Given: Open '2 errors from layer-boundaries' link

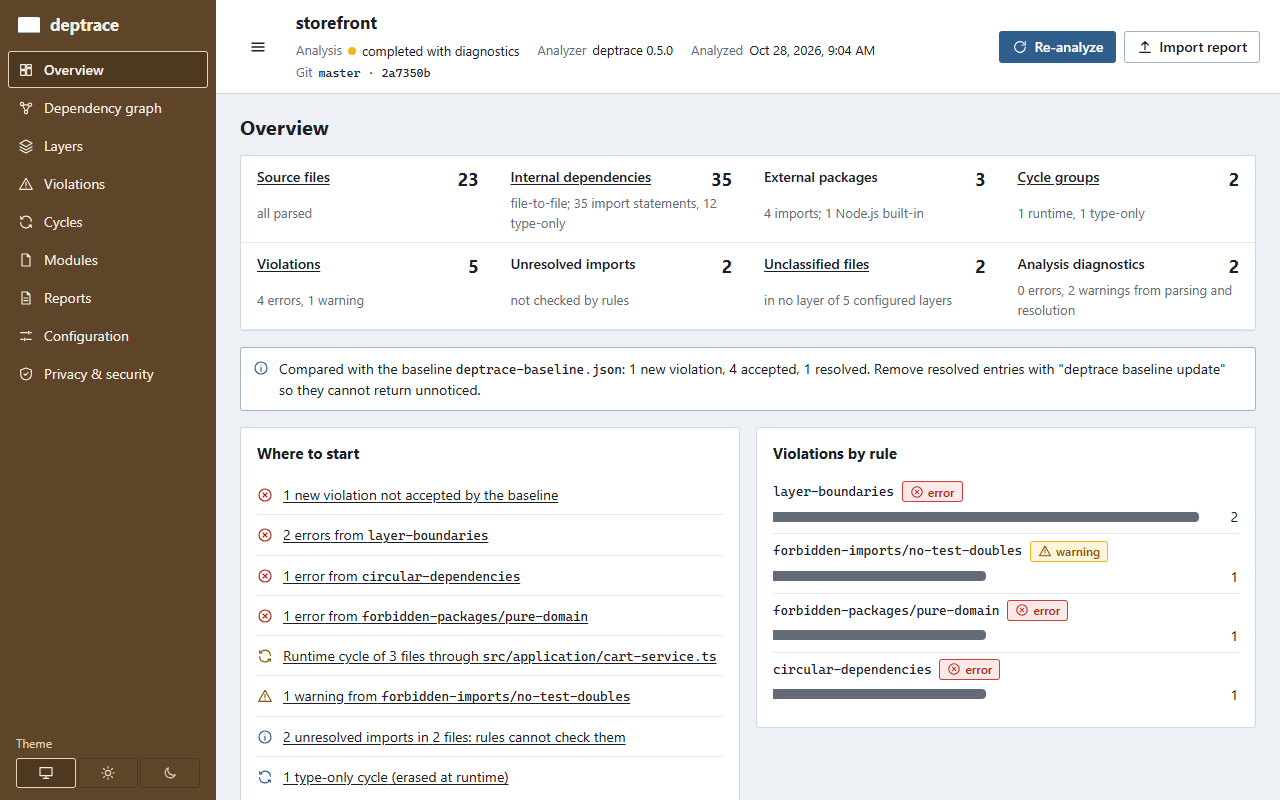Looking at the screenshot, I should click(x=385, y=535).
